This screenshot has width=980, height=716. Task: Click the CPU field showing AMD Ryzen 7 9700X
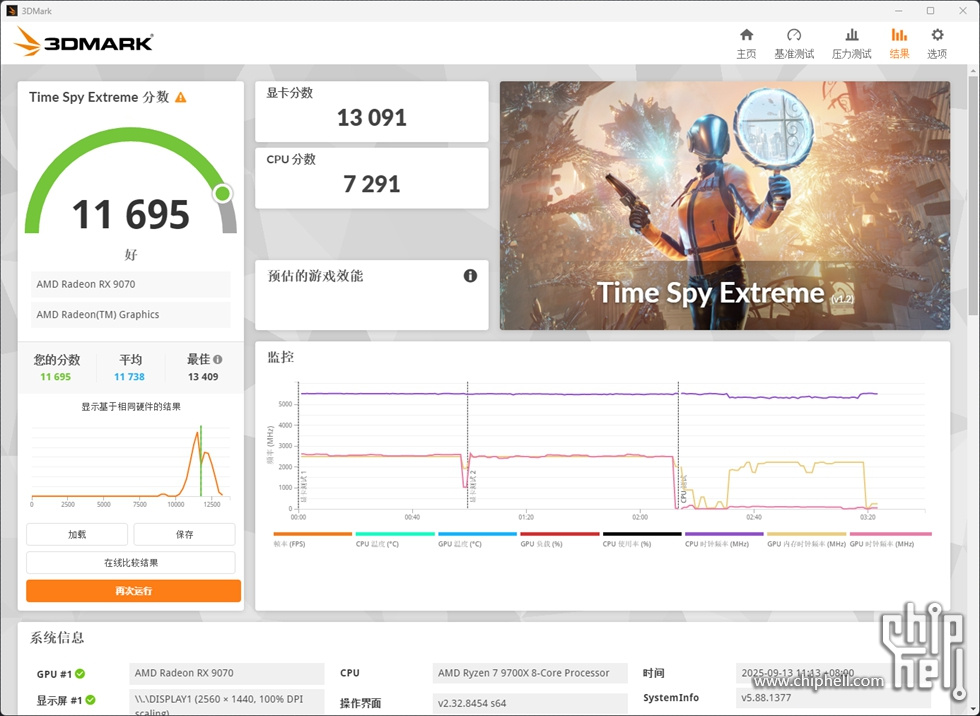click(x=530, y=674)
